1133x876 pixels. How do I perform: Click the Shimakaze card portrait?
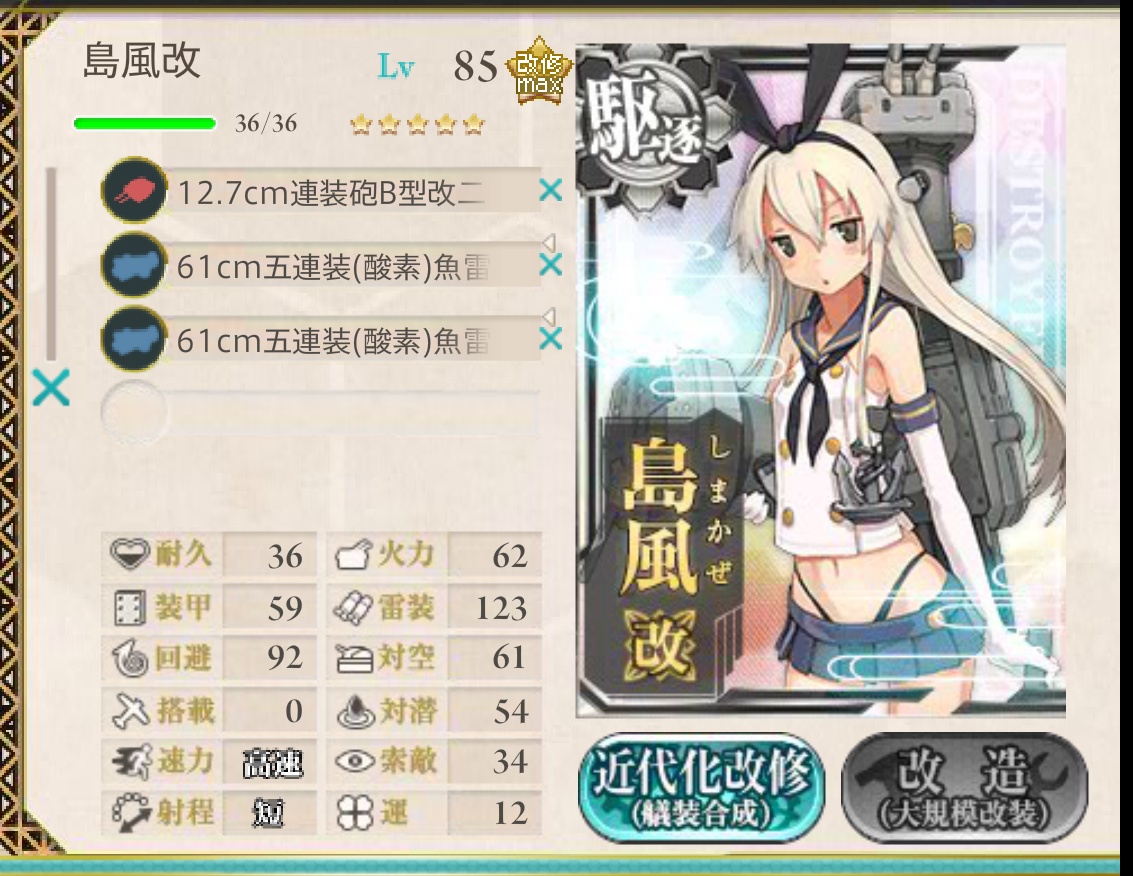click(x=821, y=381)
